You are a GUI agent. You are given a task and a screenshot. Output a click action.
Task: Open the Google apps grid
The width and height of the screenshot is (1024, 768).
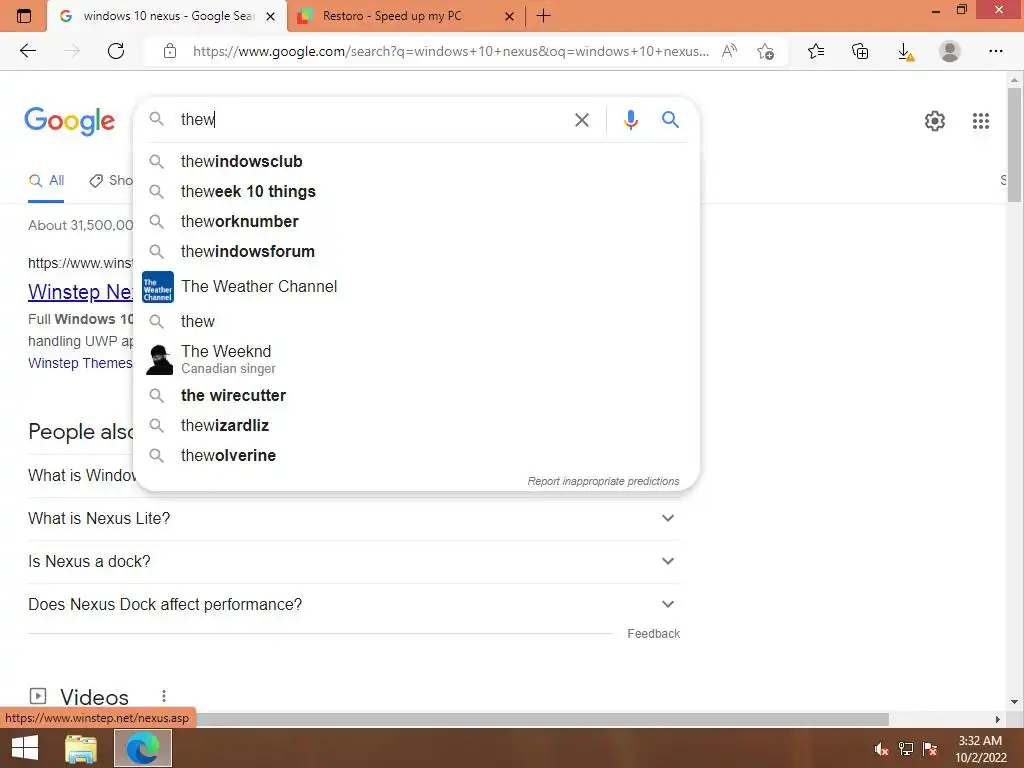[980, 121]
